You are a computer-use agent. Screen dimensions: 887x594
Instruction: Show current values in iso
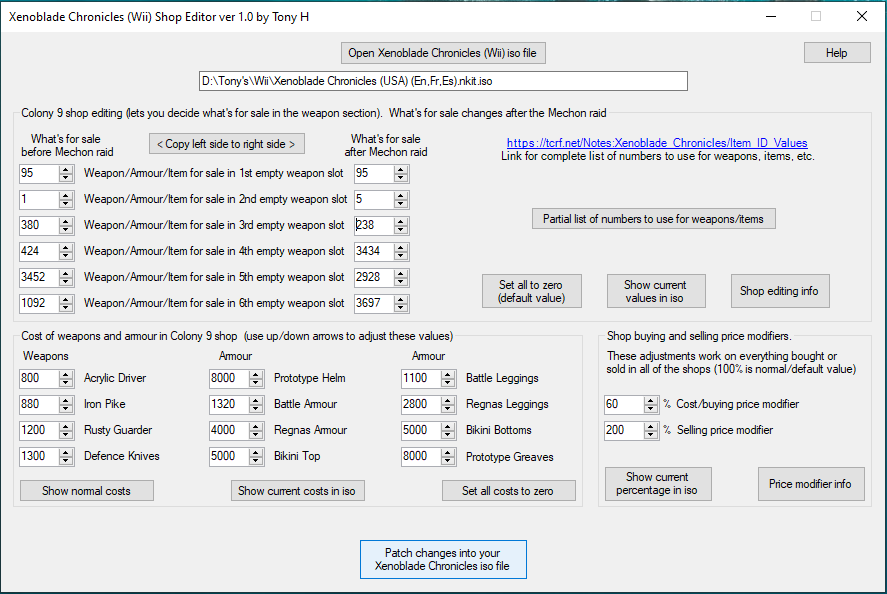(x=656, y=291)
